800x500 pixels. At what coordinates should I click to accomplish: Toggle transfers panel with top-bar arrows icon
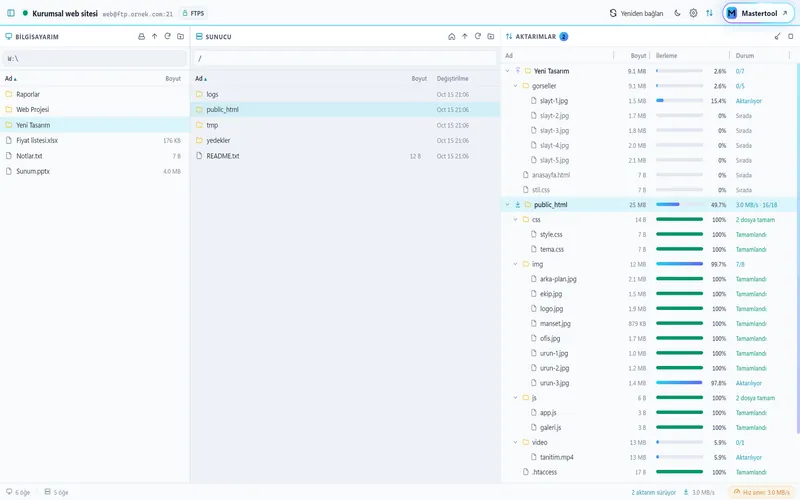[x=709, y=13]
